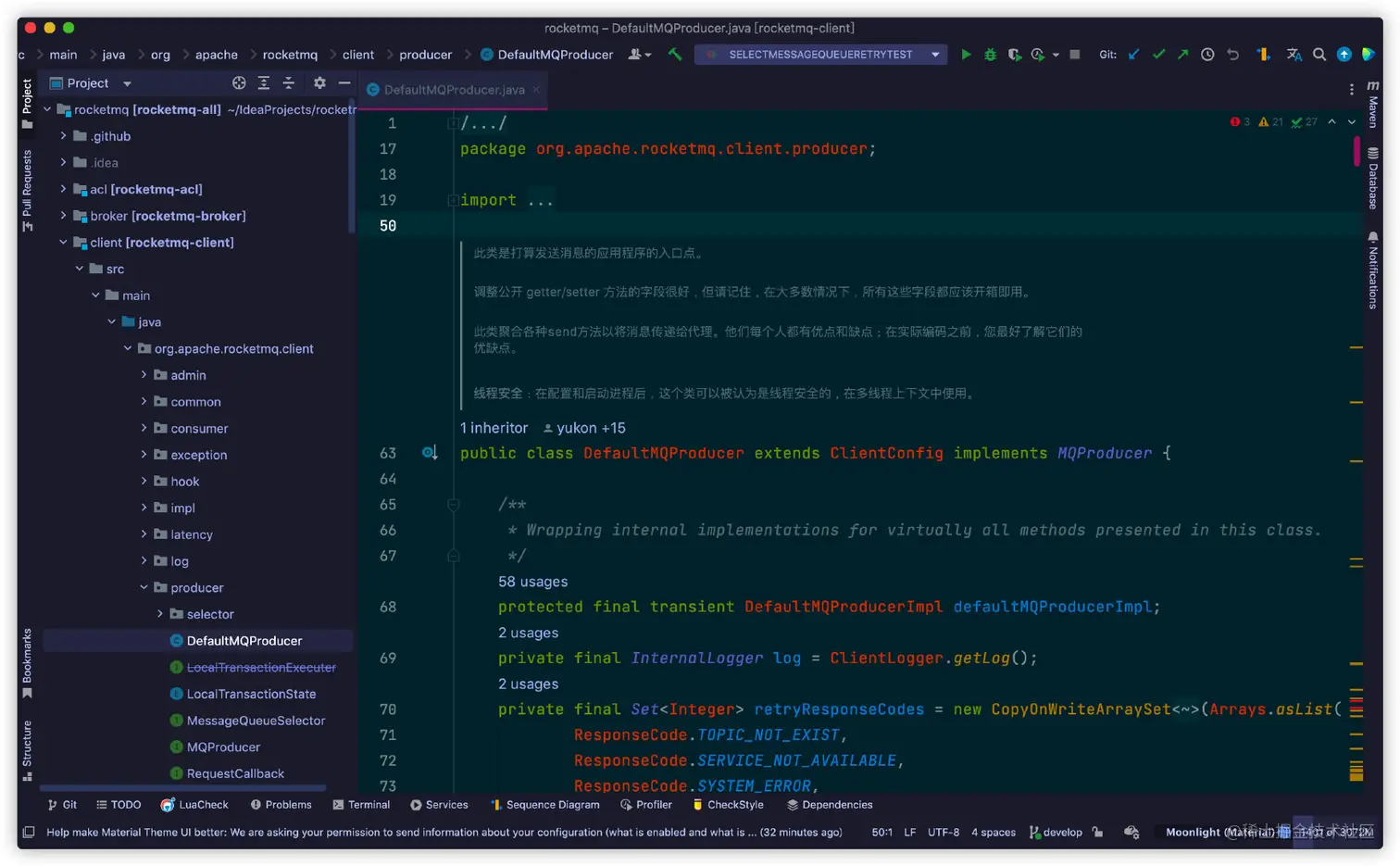This screenshot has height=866, width=1400.
Task: Rollback changes with the undo arrow icon
Action: (1232, 55)
